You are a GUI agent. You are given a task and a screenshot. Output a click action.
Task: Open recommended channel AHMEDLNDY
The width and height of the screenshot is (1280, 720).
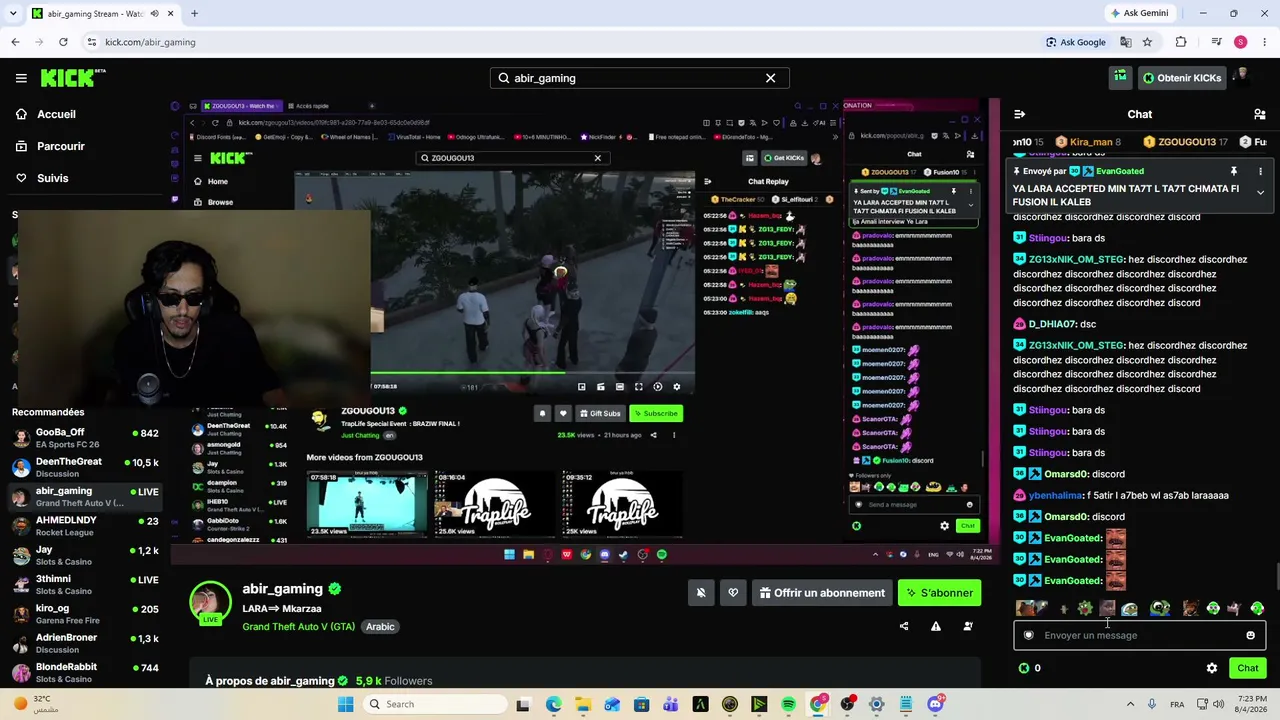coord(85,526)
